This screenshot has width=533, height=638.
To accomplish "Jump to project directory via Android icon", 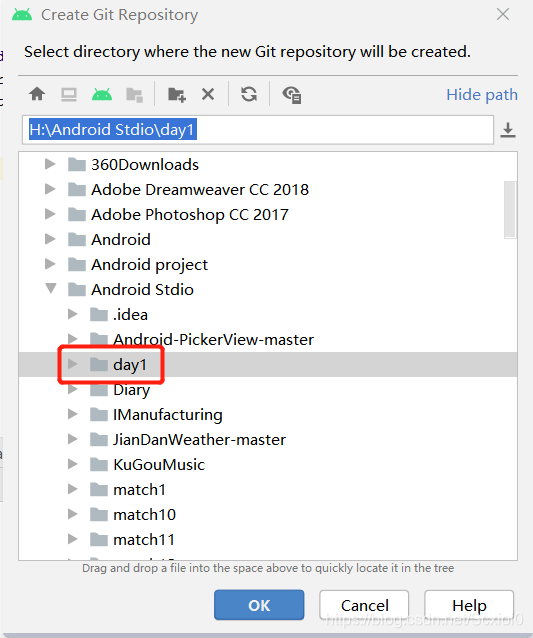I will point(102,94).
